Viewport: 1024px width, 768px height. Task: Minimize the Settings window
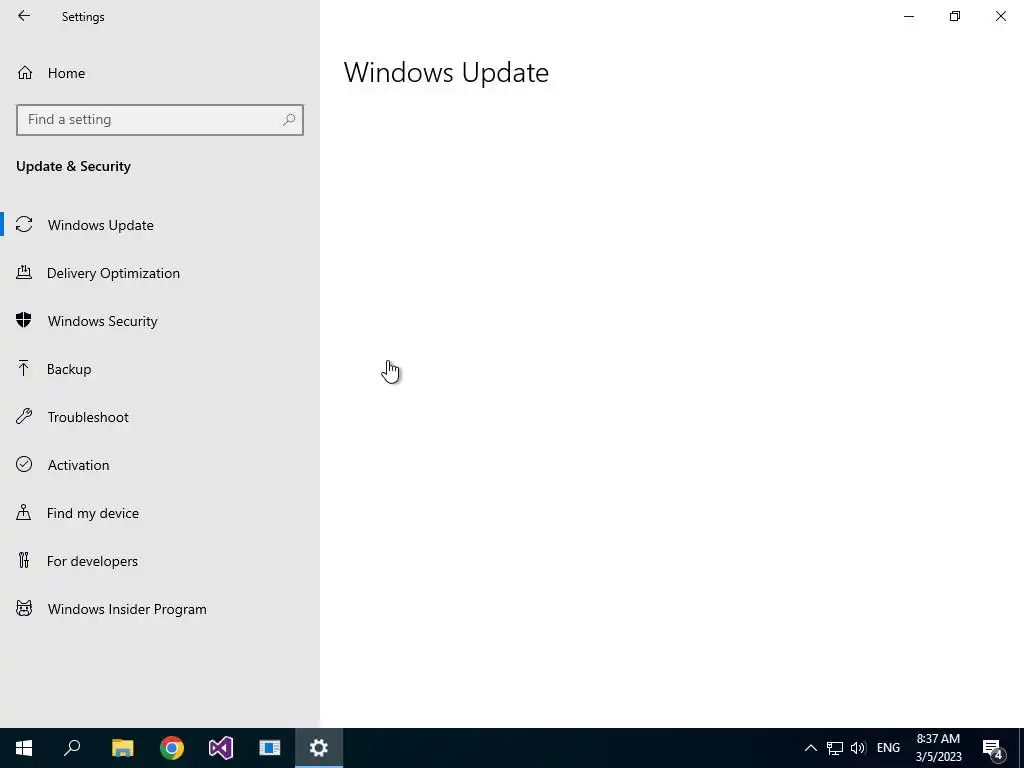(909, 16)
